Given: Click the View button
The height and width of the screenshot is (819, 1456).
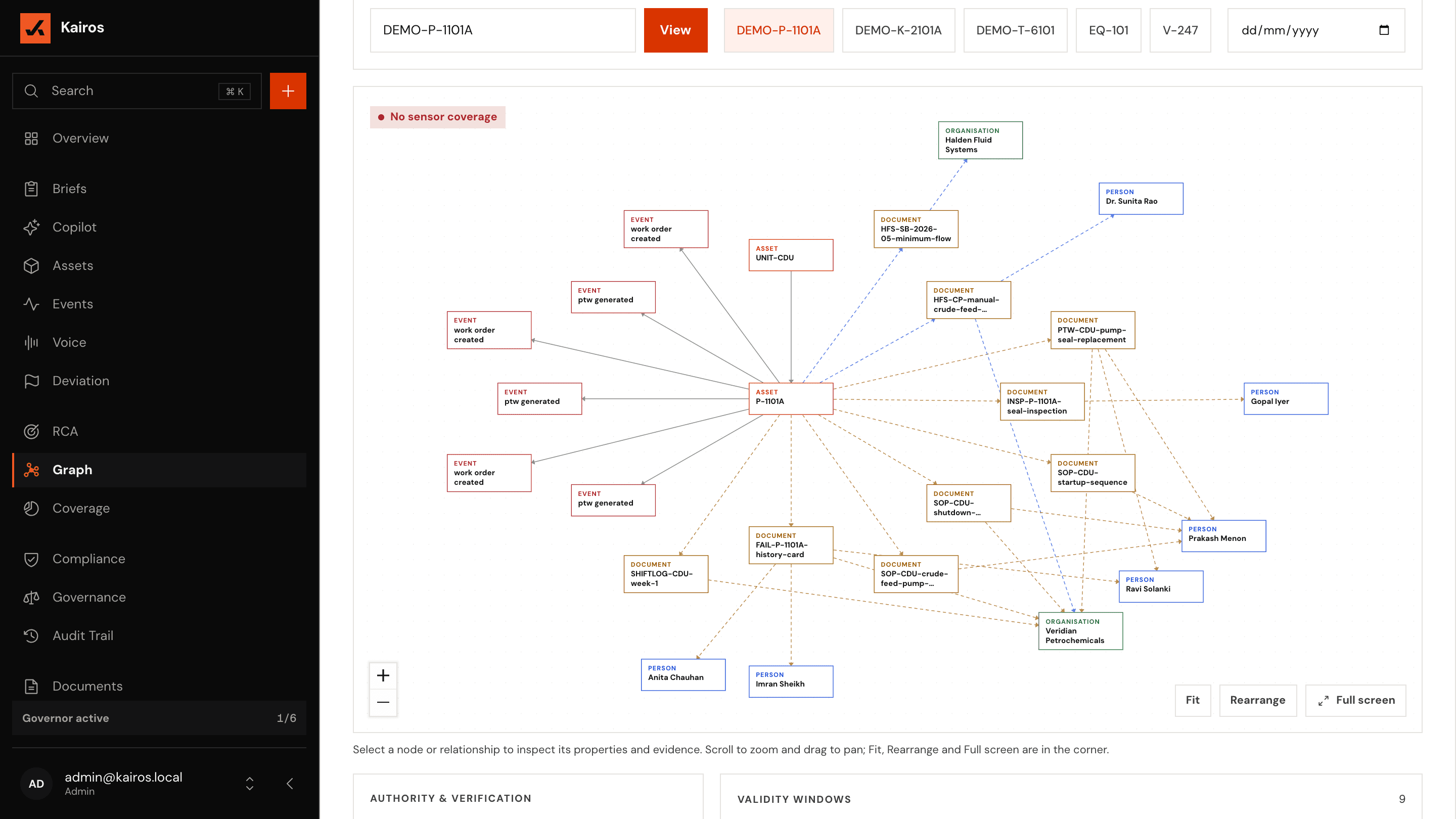Looking at the screenshot, I should click(675, 30).
